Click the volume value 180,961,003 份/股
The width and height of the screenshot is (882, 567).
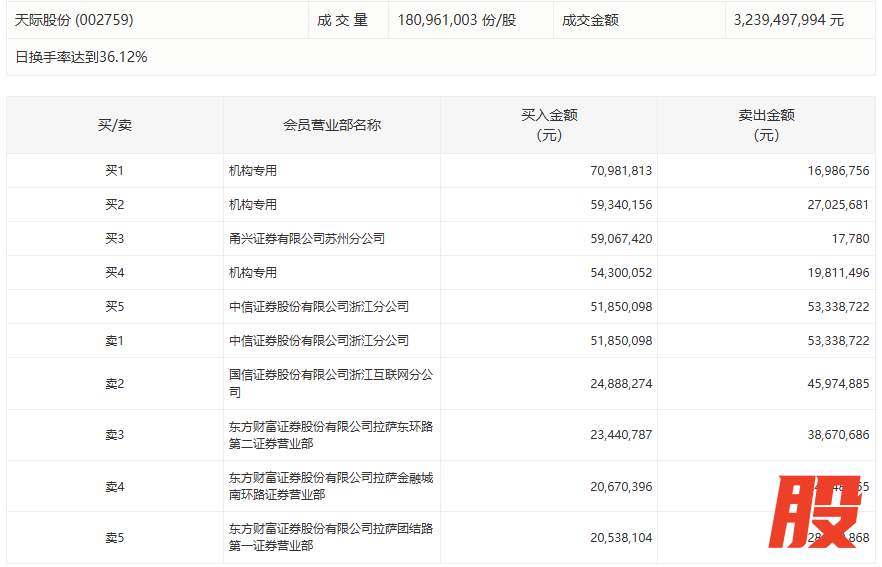coord(456,20)
